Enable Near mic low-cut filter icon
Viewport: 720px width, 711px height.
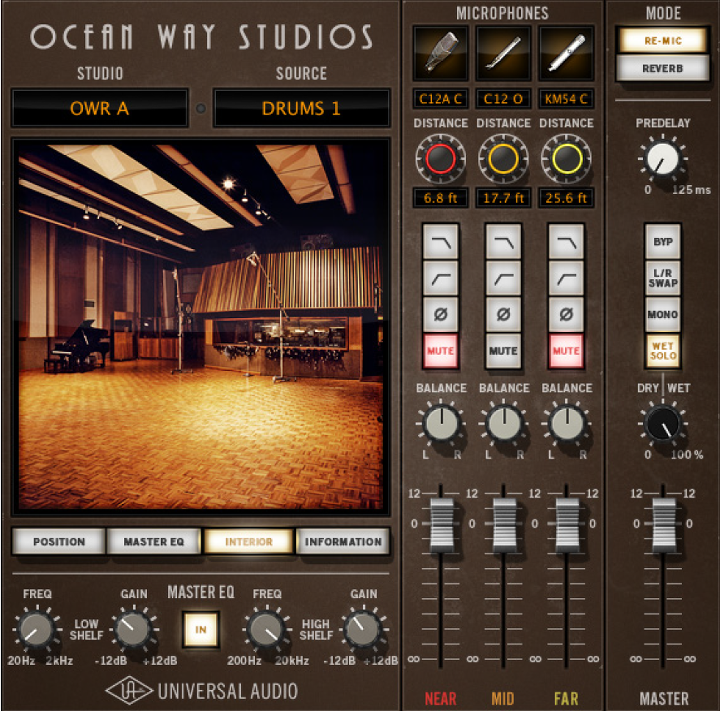point(440,278)
